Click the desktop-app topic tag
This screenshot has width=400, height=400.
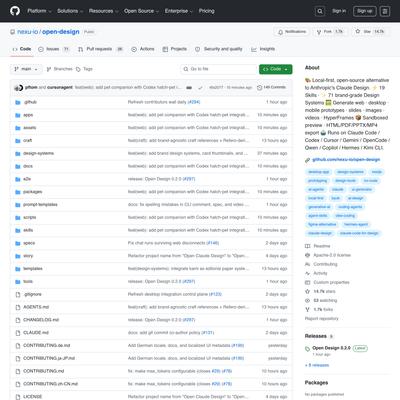pos(319,172)
